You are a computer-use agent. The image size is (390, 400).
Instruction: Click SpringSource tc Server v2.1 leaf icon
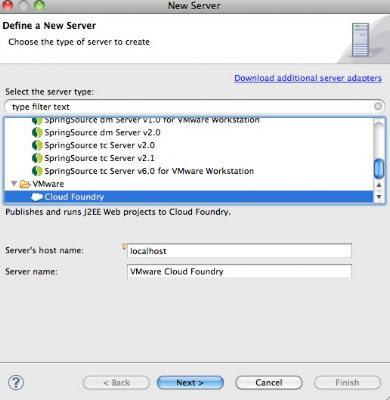(x=37, y=158)
